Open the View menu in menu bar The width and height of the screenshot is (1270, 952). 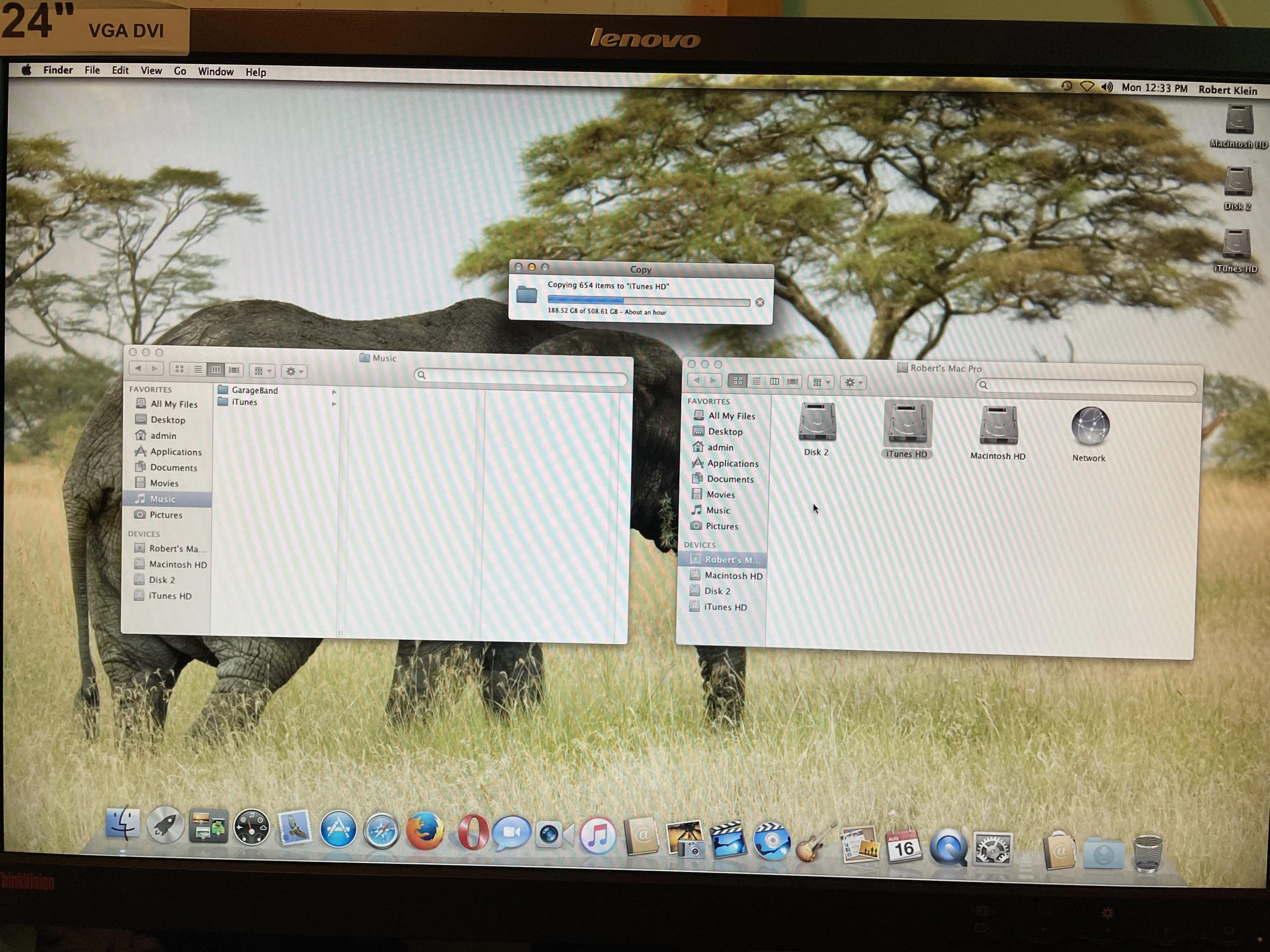tap(151, 71)
